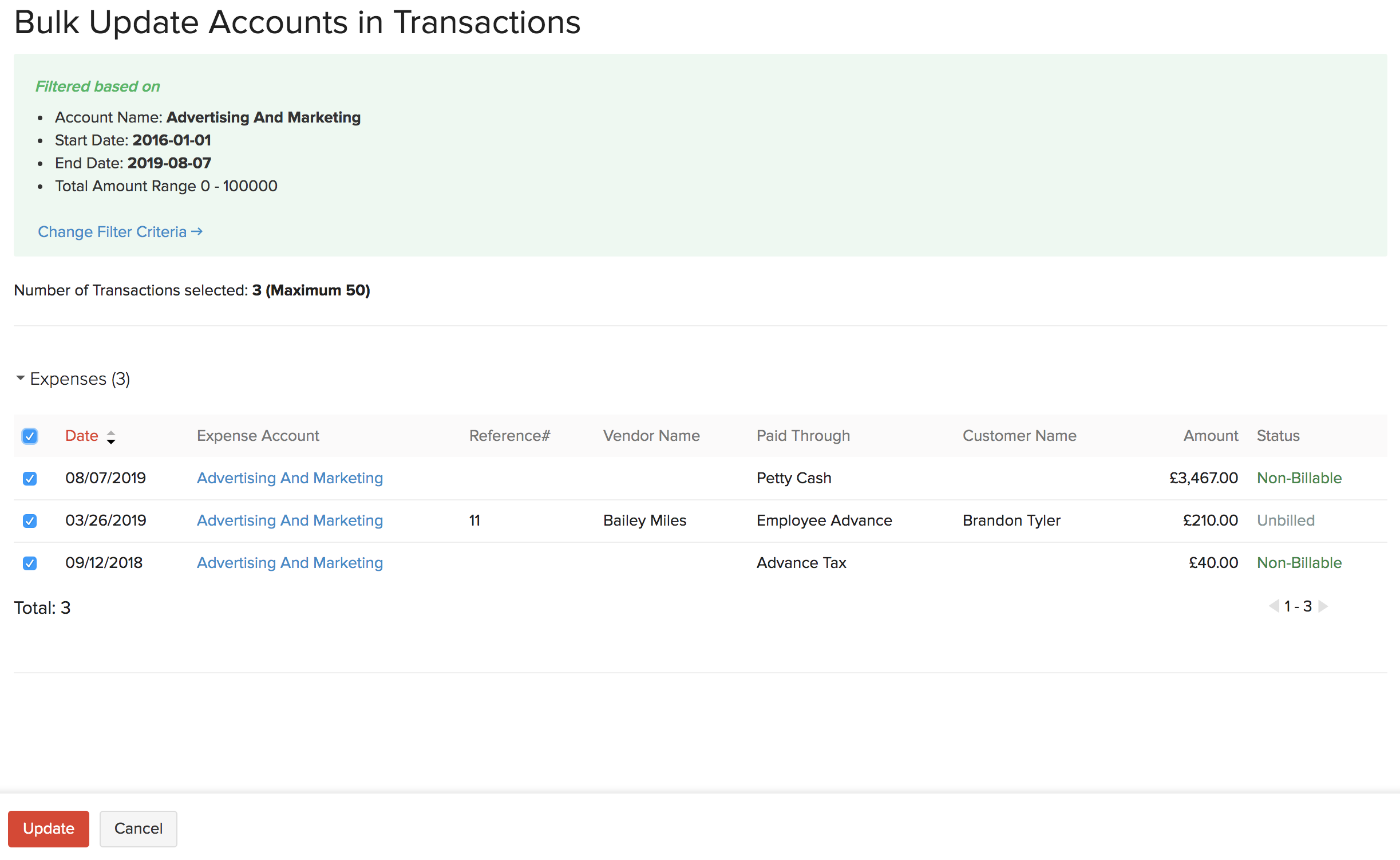This screenshot has height=860, width=1400.
Task: Click the Cancel button
Action: pos(138,829)
